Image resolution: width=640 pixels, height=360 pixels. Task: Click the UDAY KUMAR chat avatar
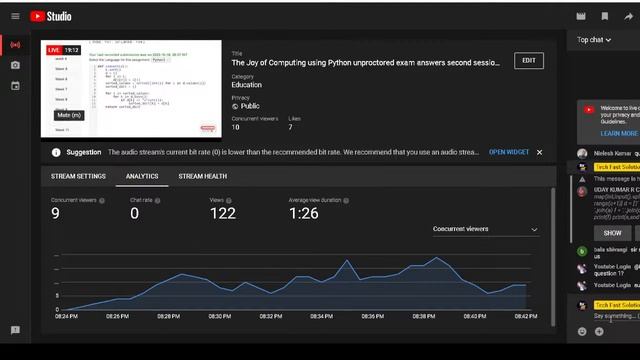point(582,191)
